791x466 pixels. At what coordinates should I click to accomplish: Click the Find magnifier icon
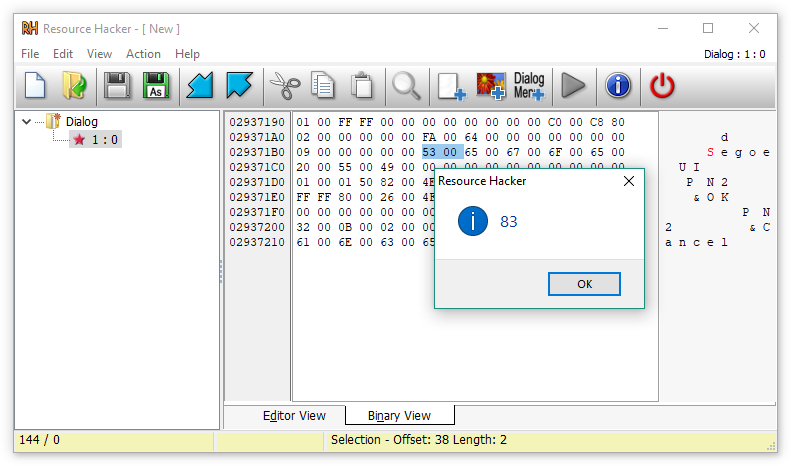coord(406,86)
